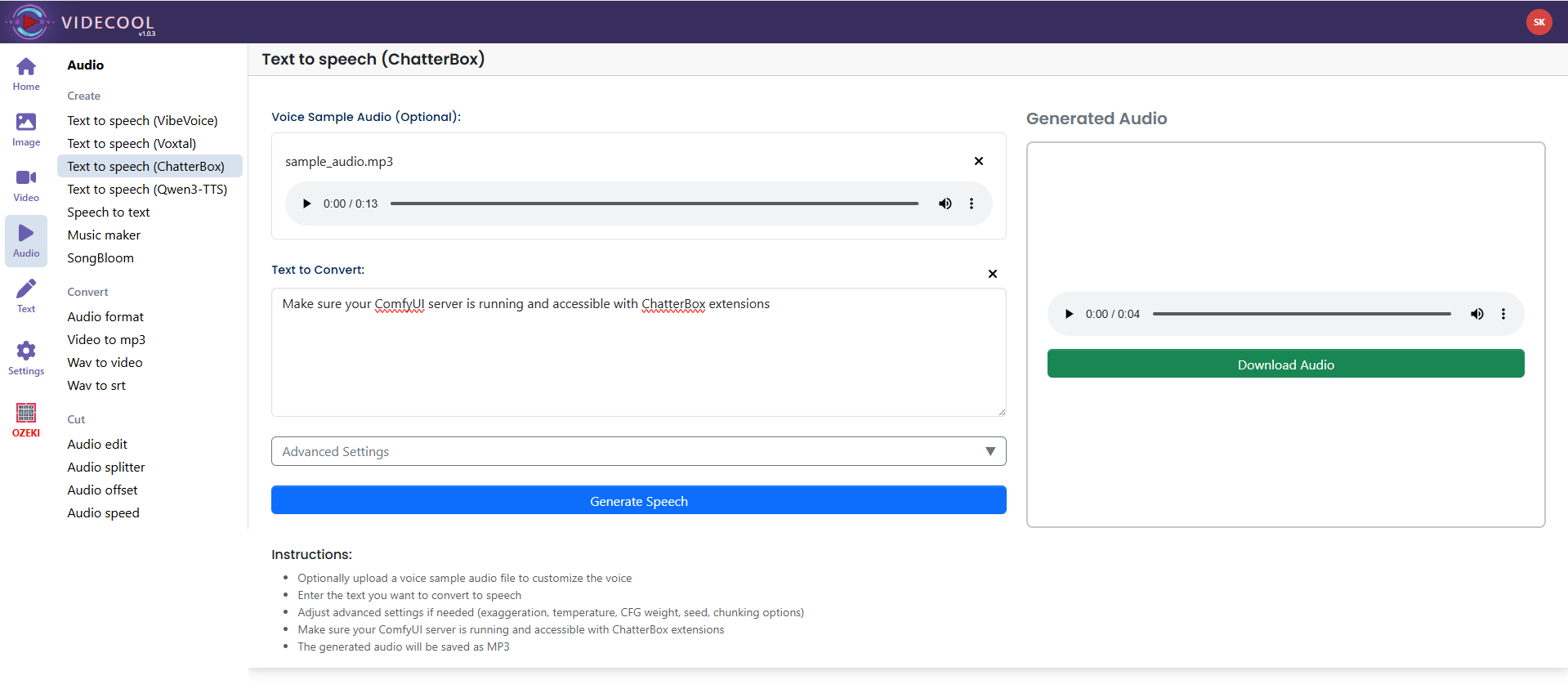Open the SK user avatar menu
The width and height of the screenshot is (1568, 689).
[x=1539, y=22]
